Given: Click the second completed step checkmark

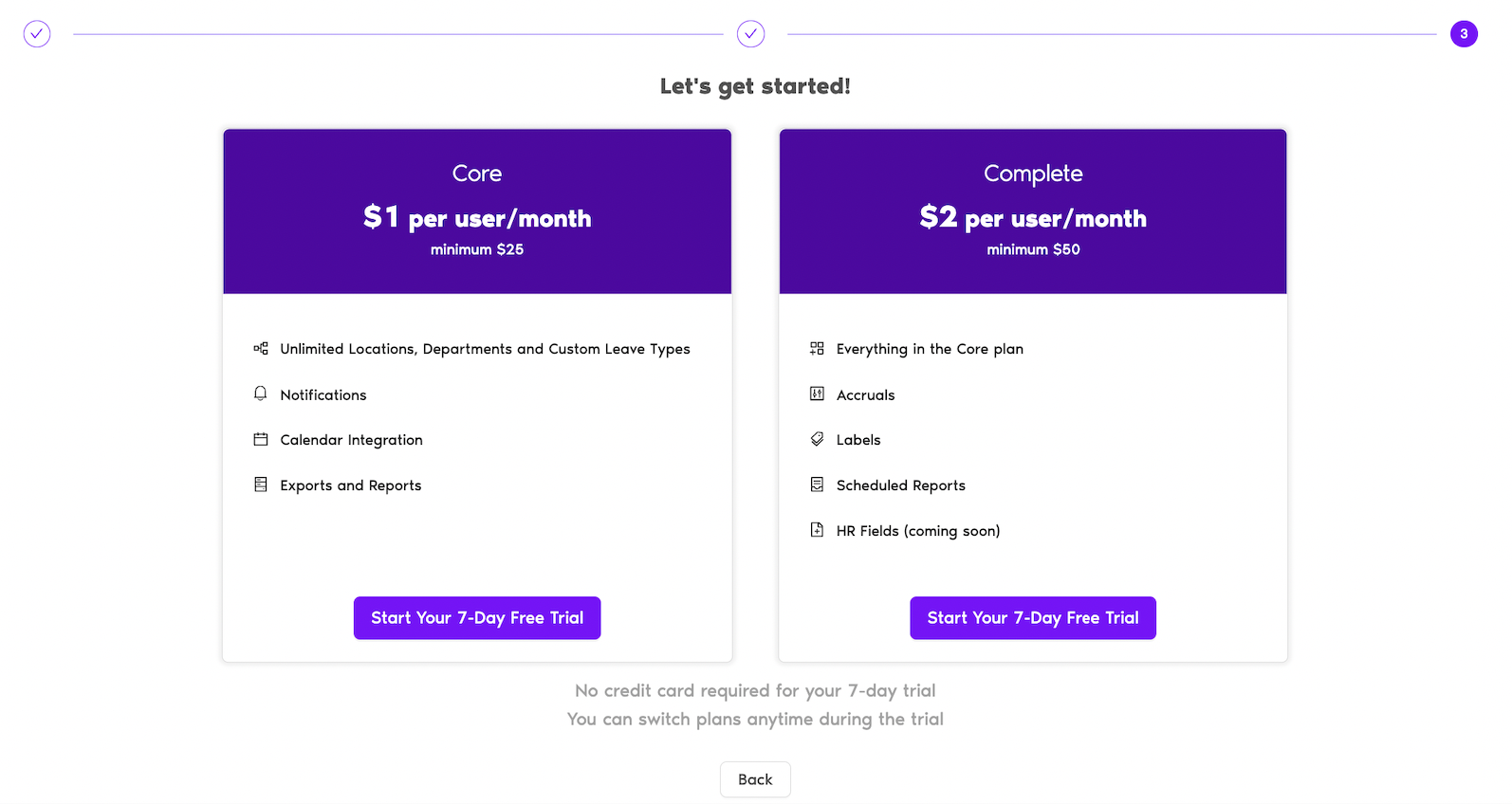Looking at the screenshot, I should coord(750,34).
